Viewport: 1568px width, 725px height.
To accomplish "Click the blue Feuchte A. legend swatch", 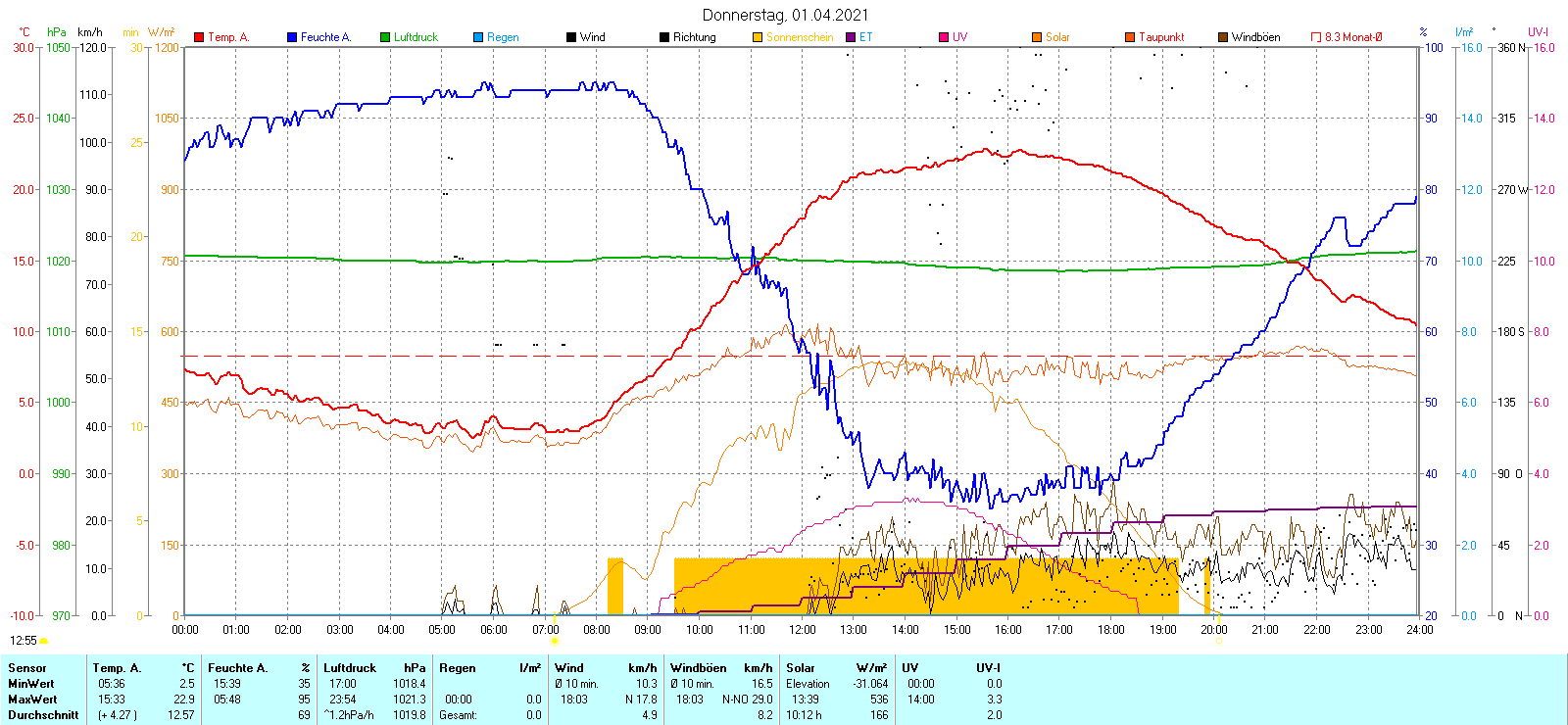I will pyautogui.click(x=292, y=37).
